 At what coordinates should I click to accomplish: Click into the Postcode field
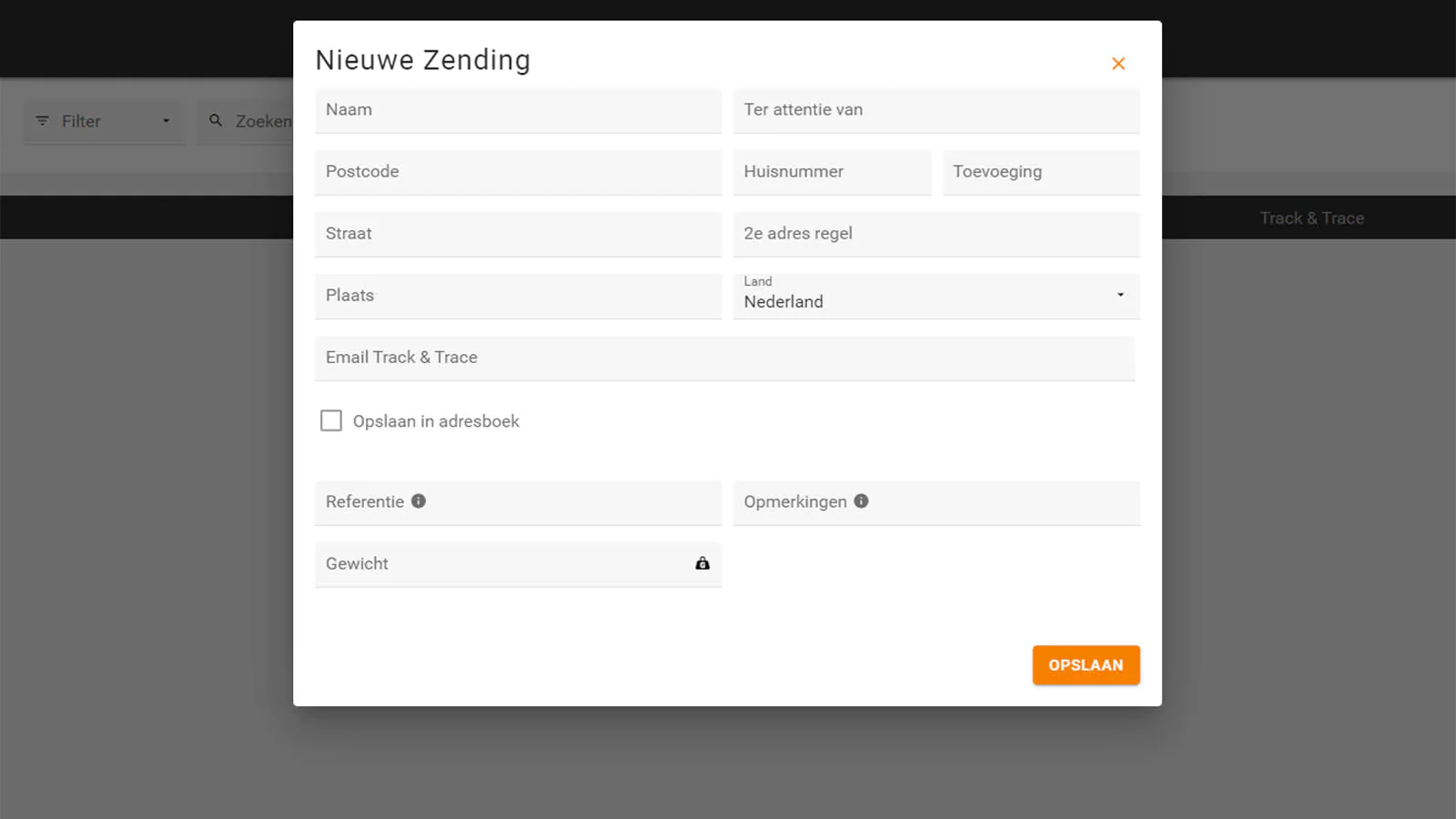pos(518,173)
